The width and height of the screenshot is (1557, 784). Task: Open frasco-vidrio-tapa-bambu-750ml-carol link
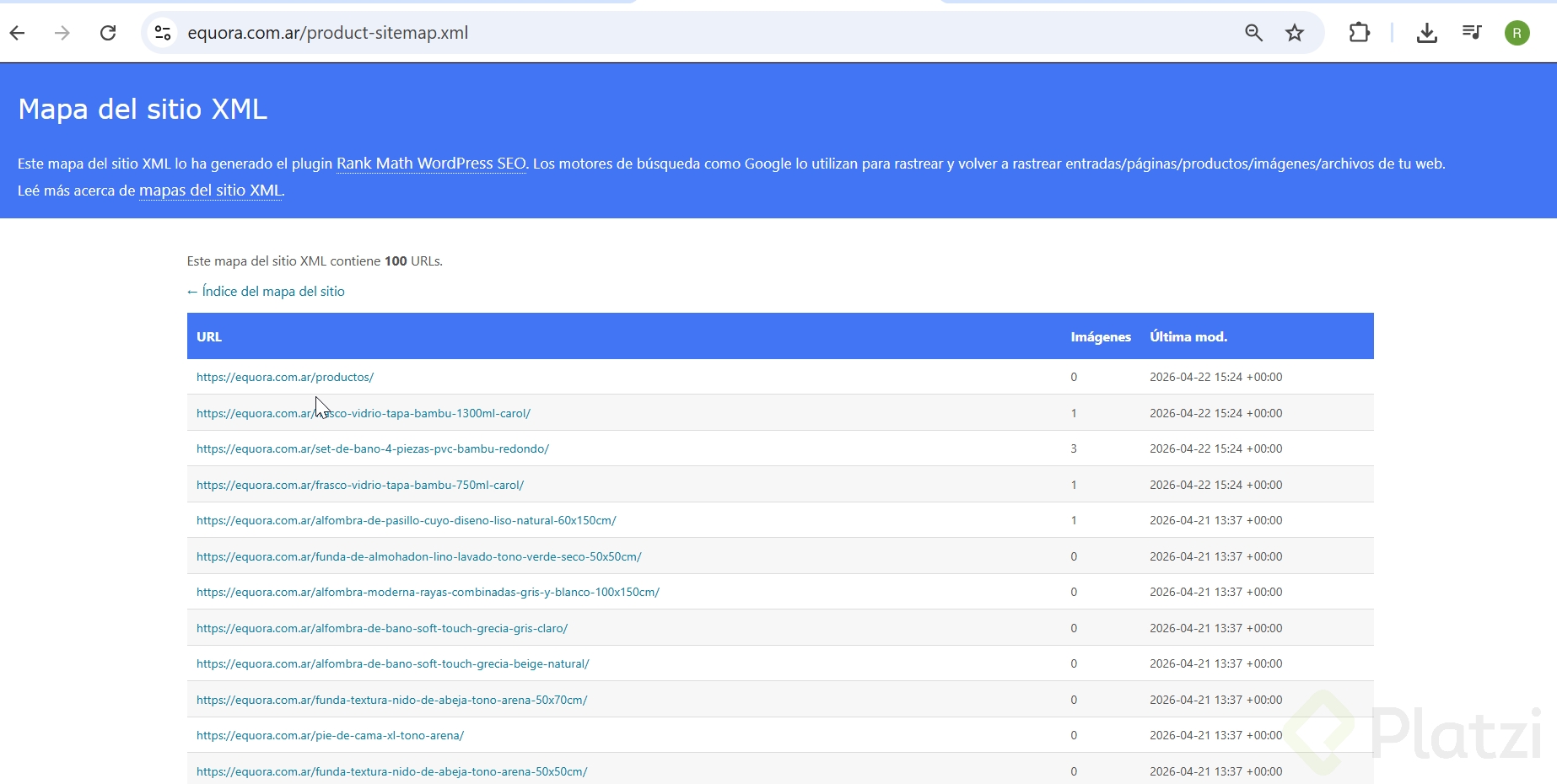360,485
